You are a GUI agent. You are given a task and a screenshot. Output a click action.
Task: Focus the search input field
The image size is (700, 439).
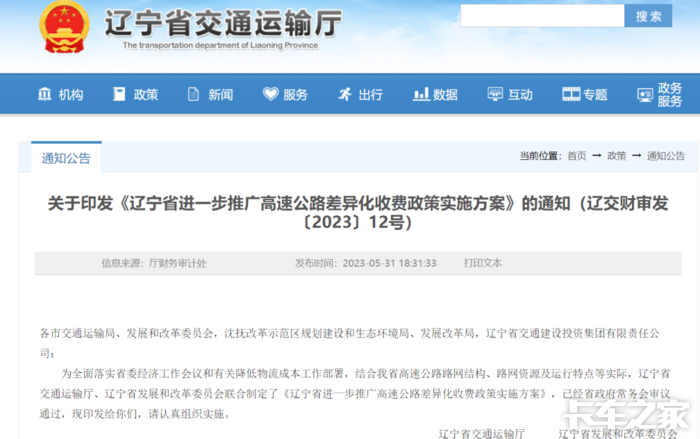point(542,16)
